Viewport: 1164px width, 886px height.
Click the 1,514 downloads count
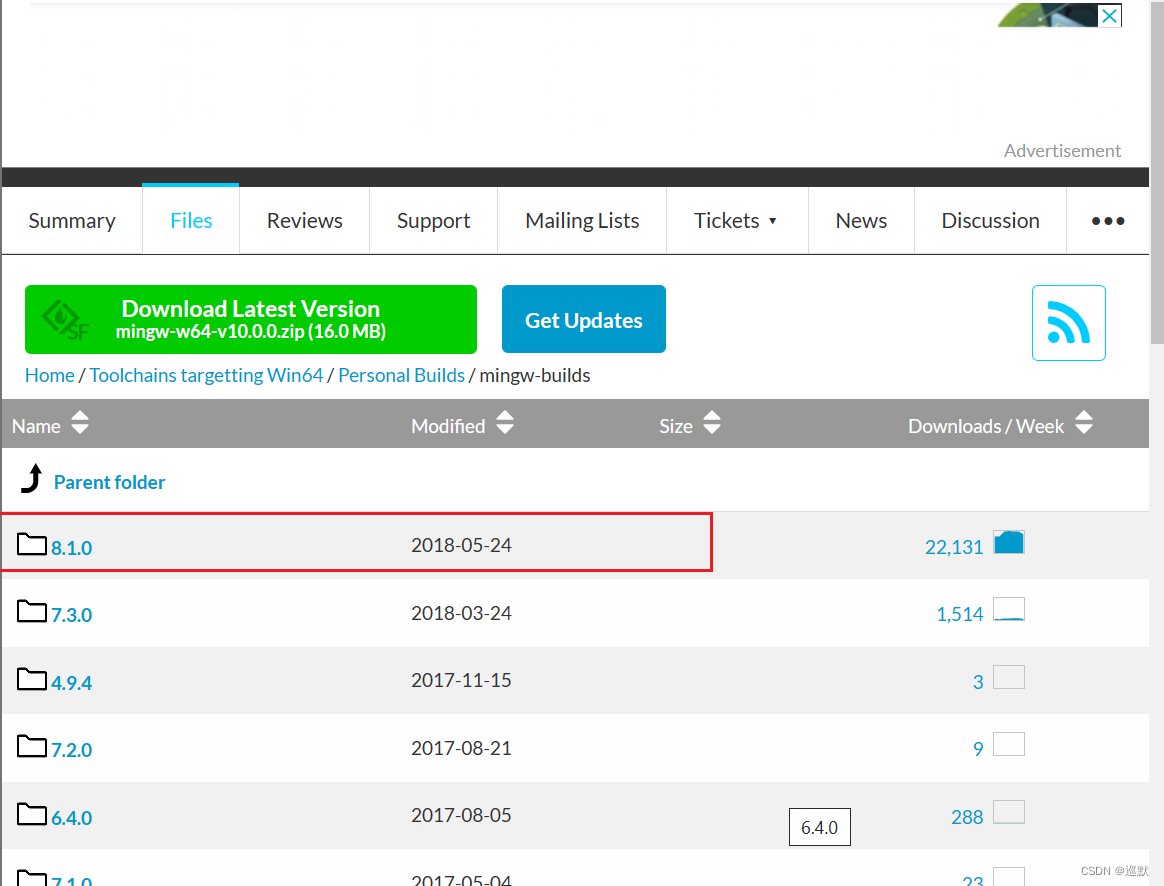[960, 614]
